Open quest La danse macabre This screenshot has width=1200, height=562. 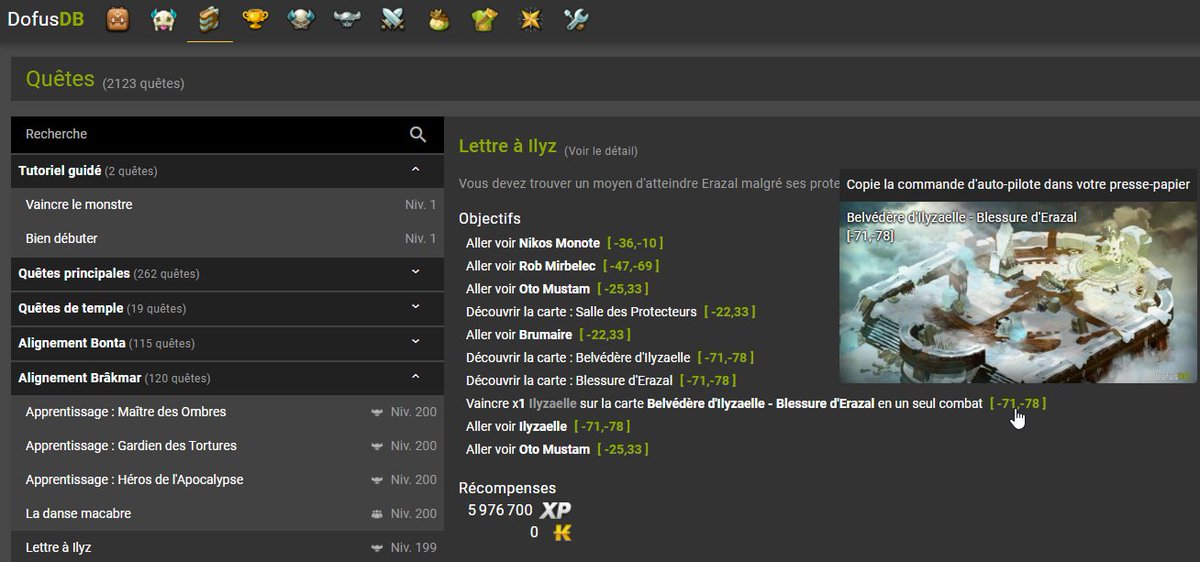(227, 514)
